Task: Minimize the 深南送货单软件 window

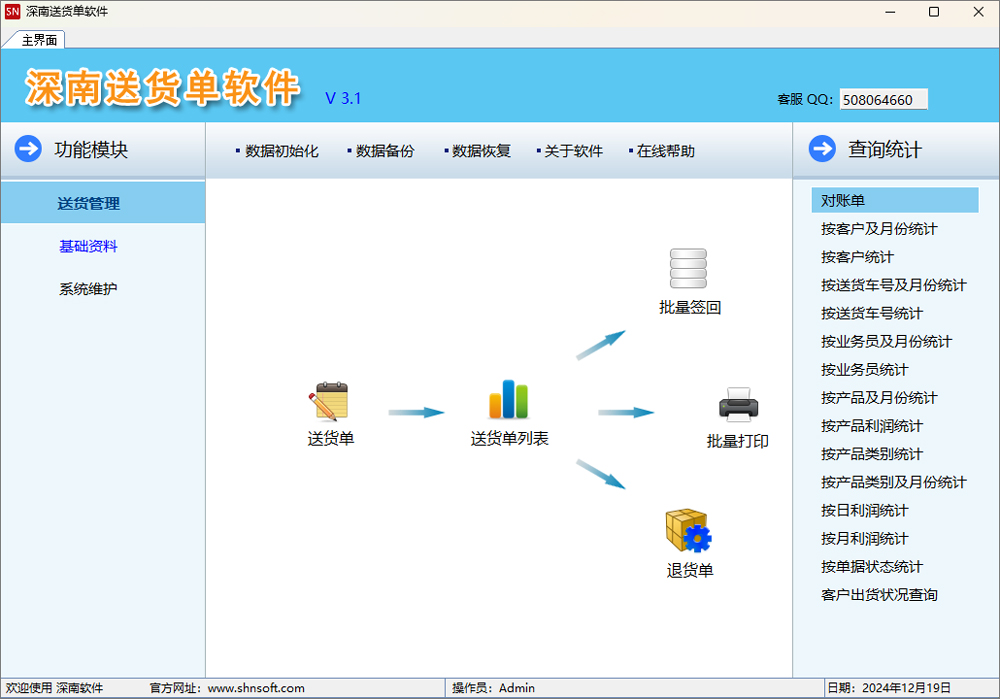Action: tap(890, 12)
